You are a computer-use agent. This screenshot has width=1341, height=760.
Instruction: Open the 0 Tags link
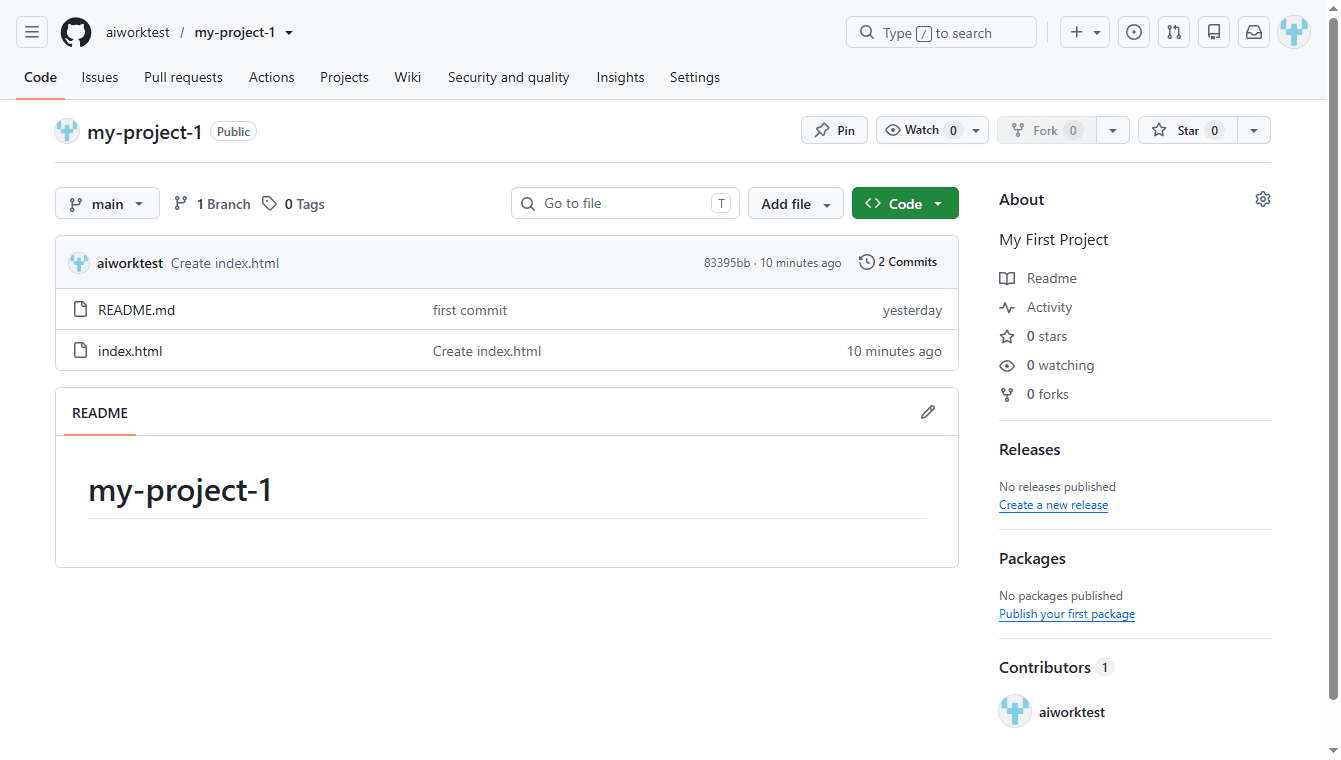pos(294,203)
